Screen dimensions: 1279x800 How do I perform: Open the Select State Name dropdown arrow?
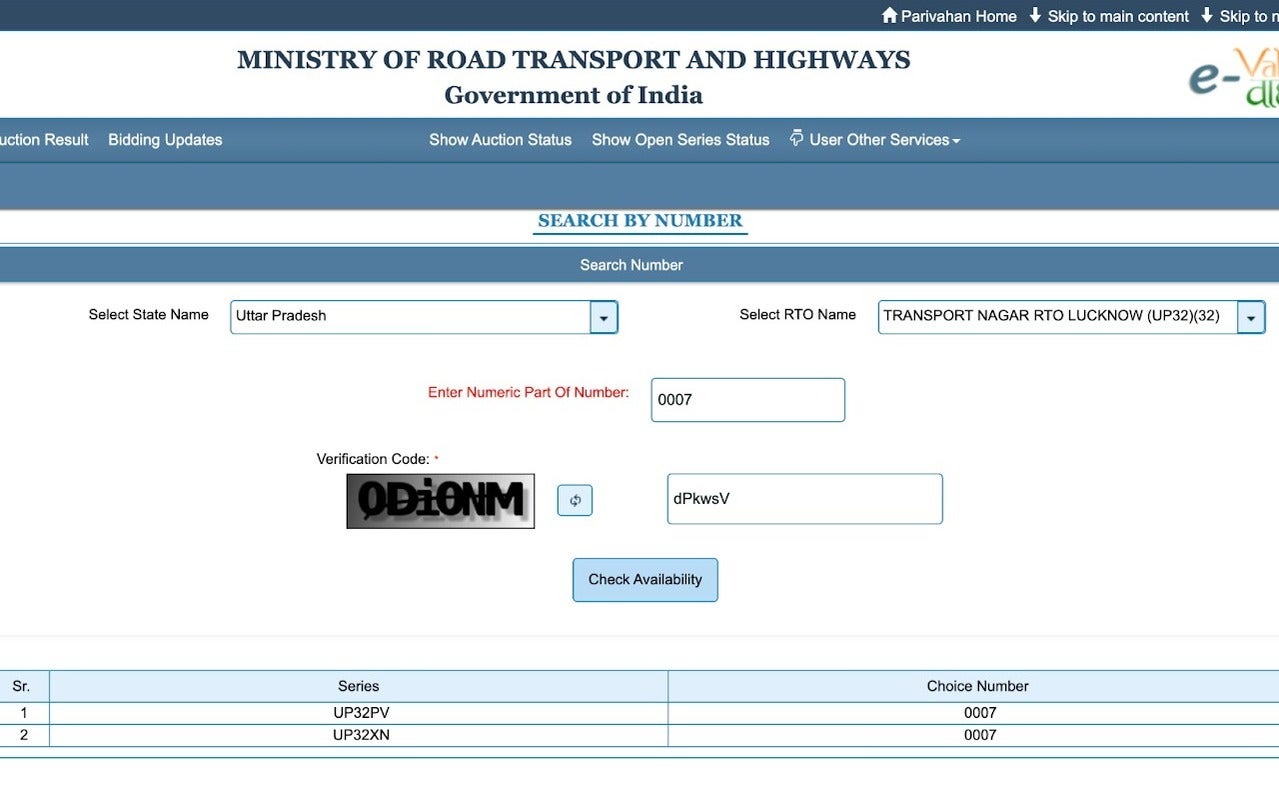(603, 316)
